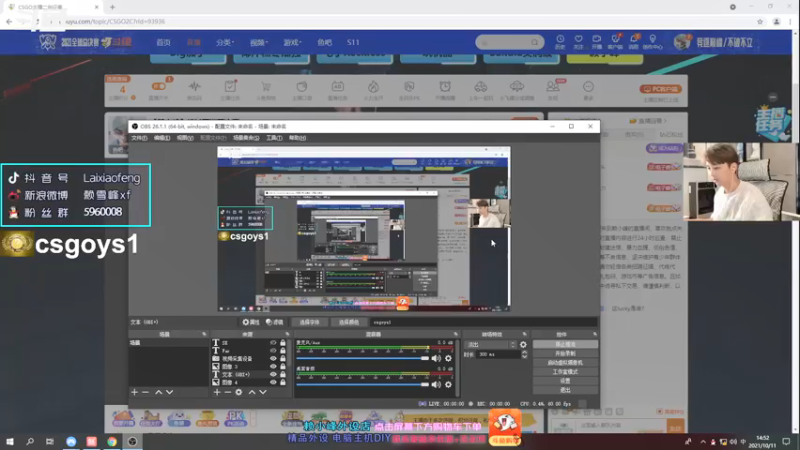800x450 pixels.
Task: Add a new scene with plus icon
Action: tap(134, 392)
